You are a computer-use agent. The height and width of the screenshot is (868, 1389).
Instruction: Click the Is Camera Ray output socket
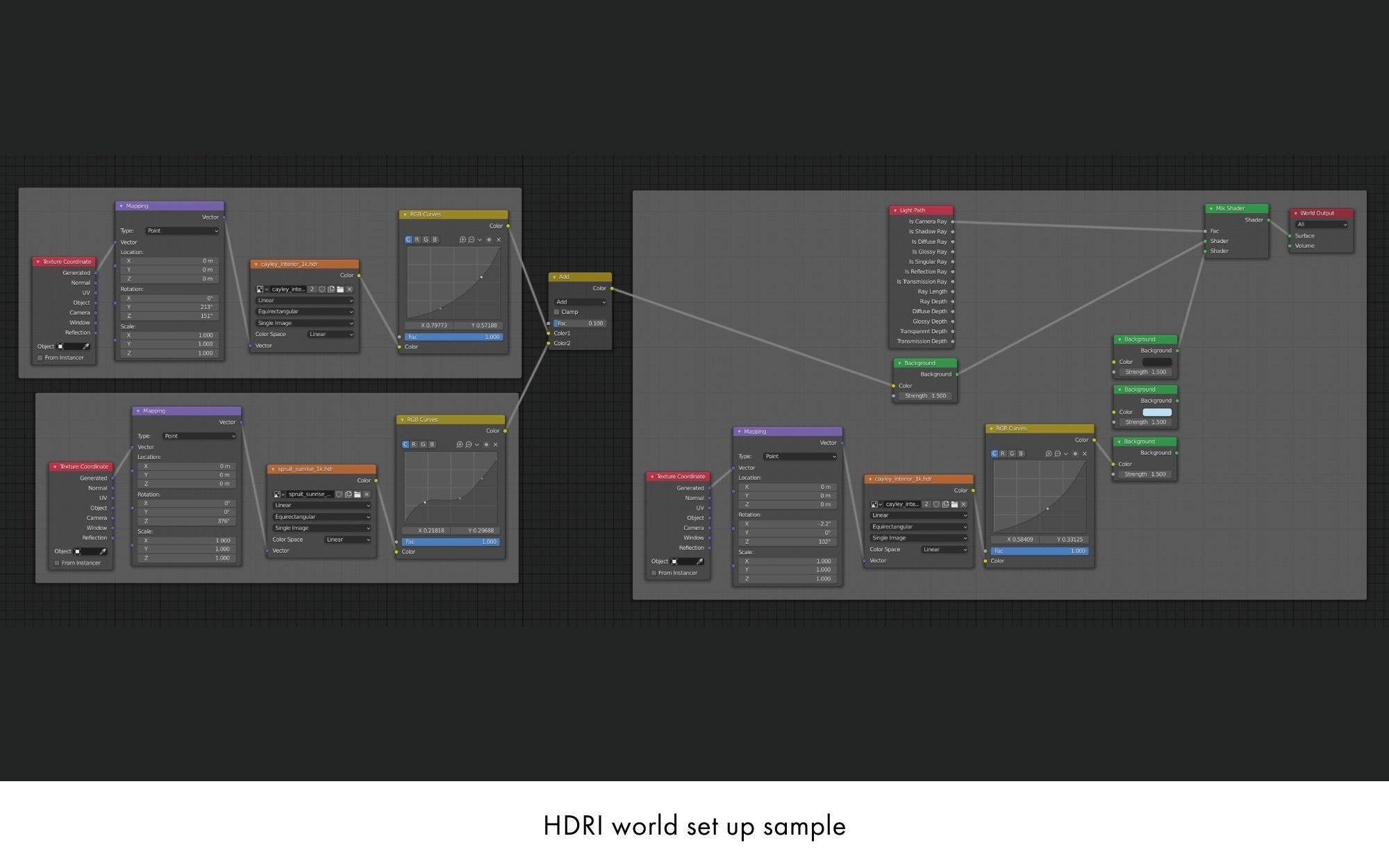click(952, 222)
